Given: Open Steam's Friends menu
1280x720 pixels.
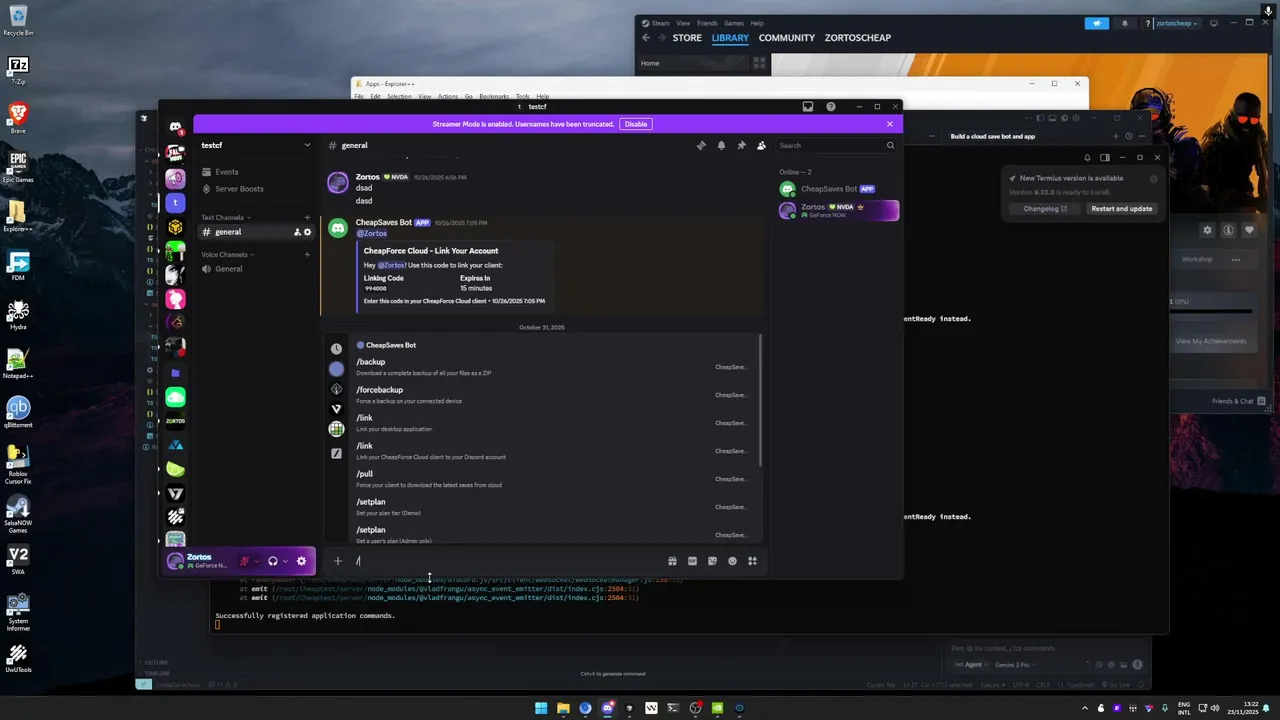Looking at the screenshot, I should (707, 23).
